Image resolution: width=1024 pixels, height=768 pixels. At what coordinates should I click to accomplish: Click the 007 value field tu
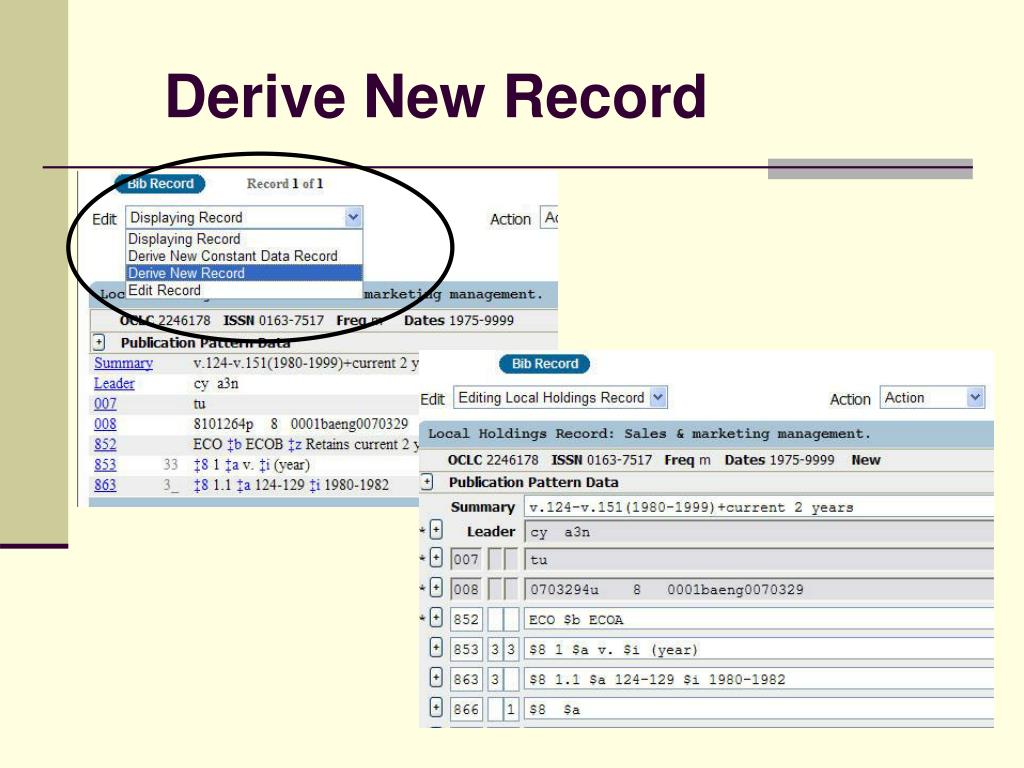(x=759, y=560)
